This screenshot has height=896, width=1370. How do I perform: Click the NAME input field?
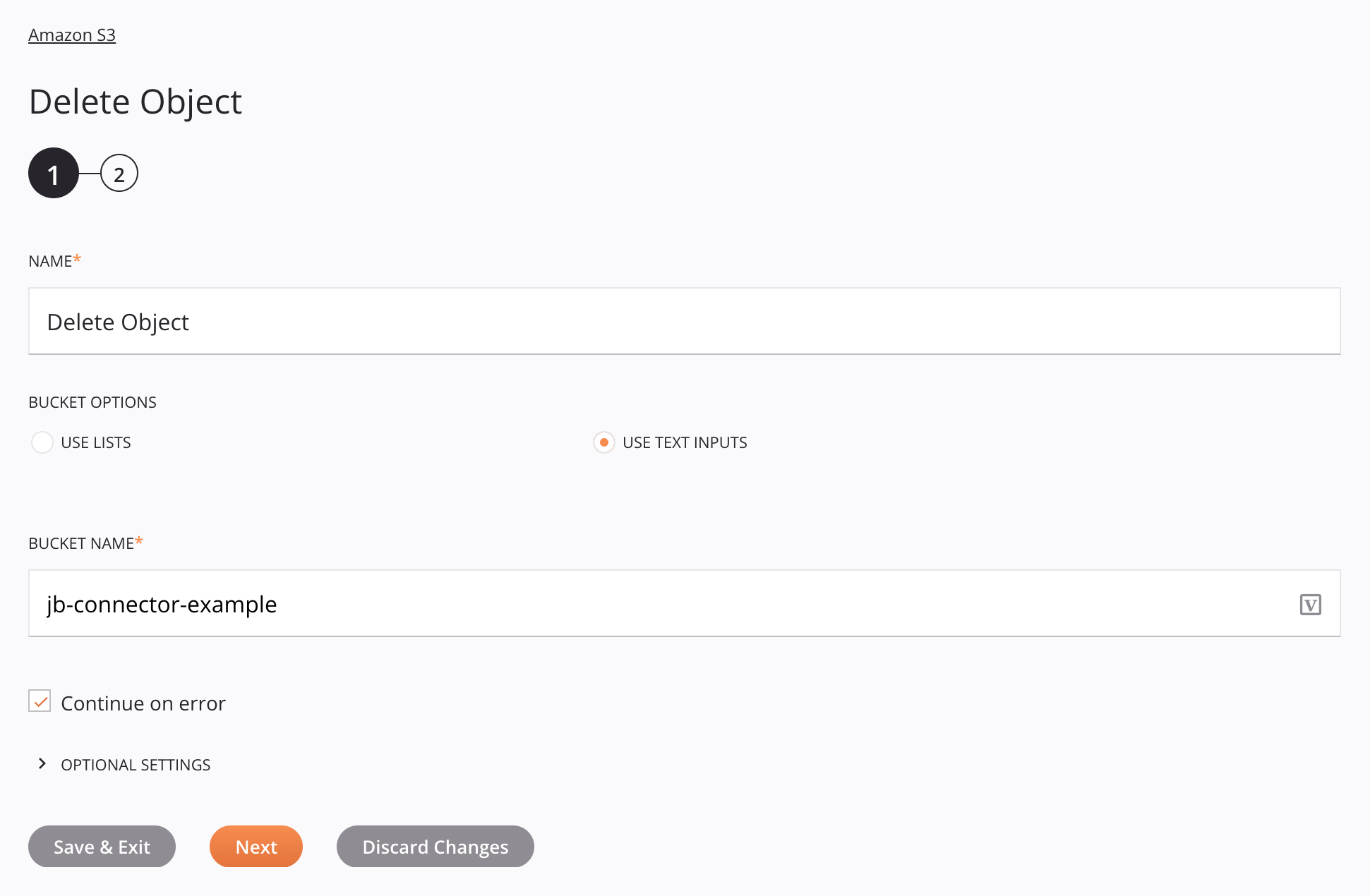[685, 321]
